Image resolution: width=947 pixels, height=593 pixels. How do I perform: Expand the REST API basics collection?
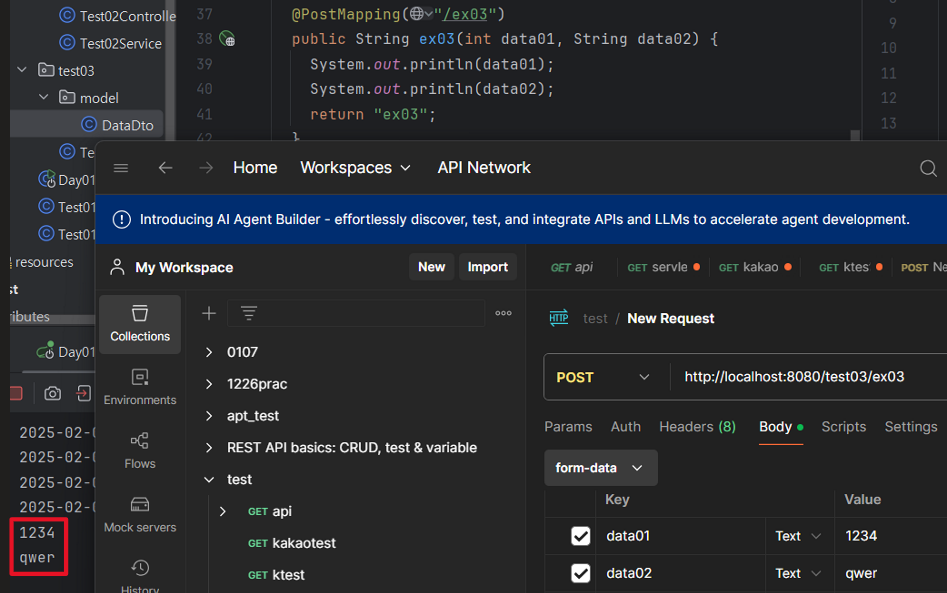pos(209,447)
